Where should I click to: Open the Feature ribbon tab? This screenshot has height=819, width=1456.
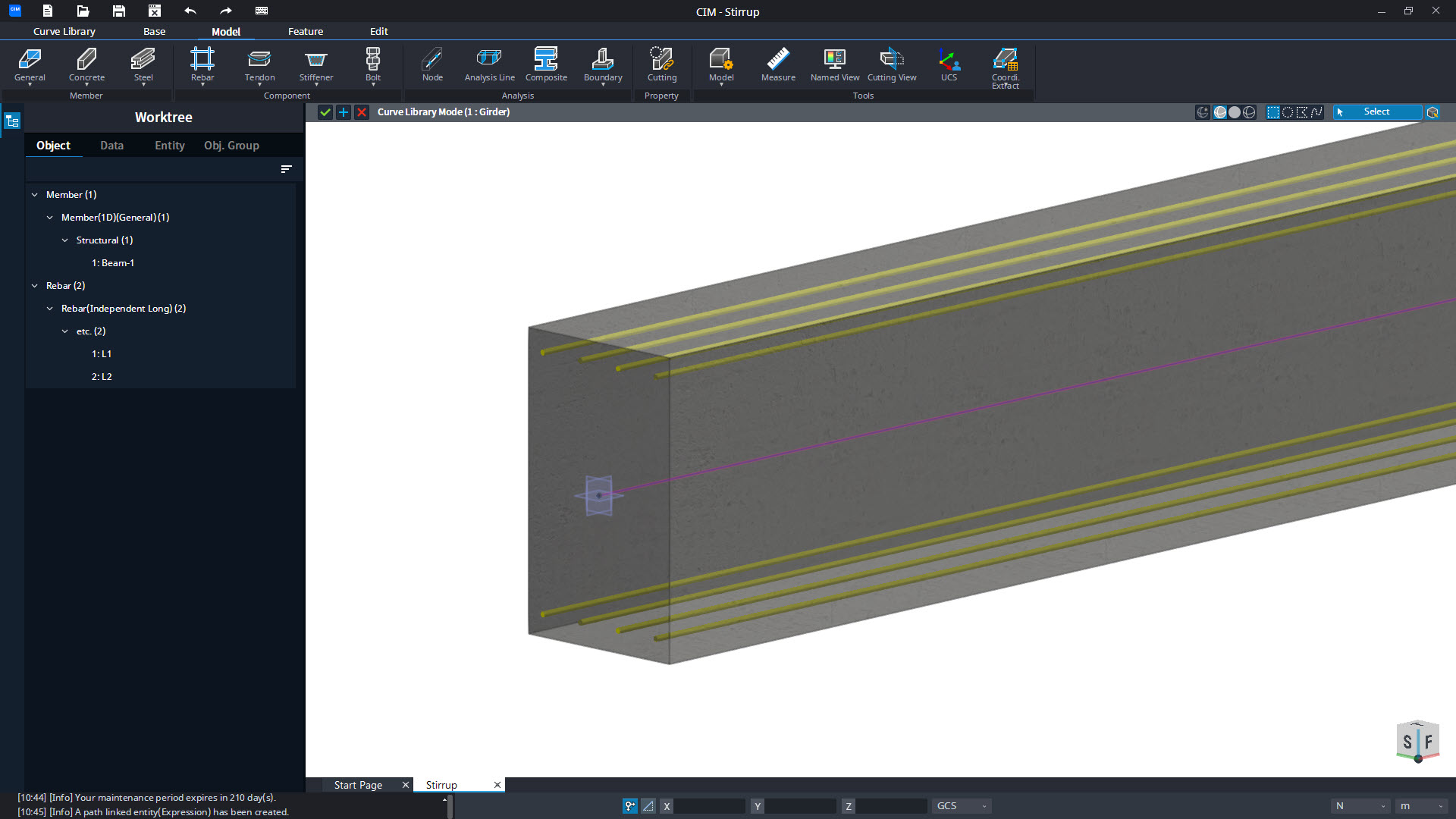pos(306,31)
